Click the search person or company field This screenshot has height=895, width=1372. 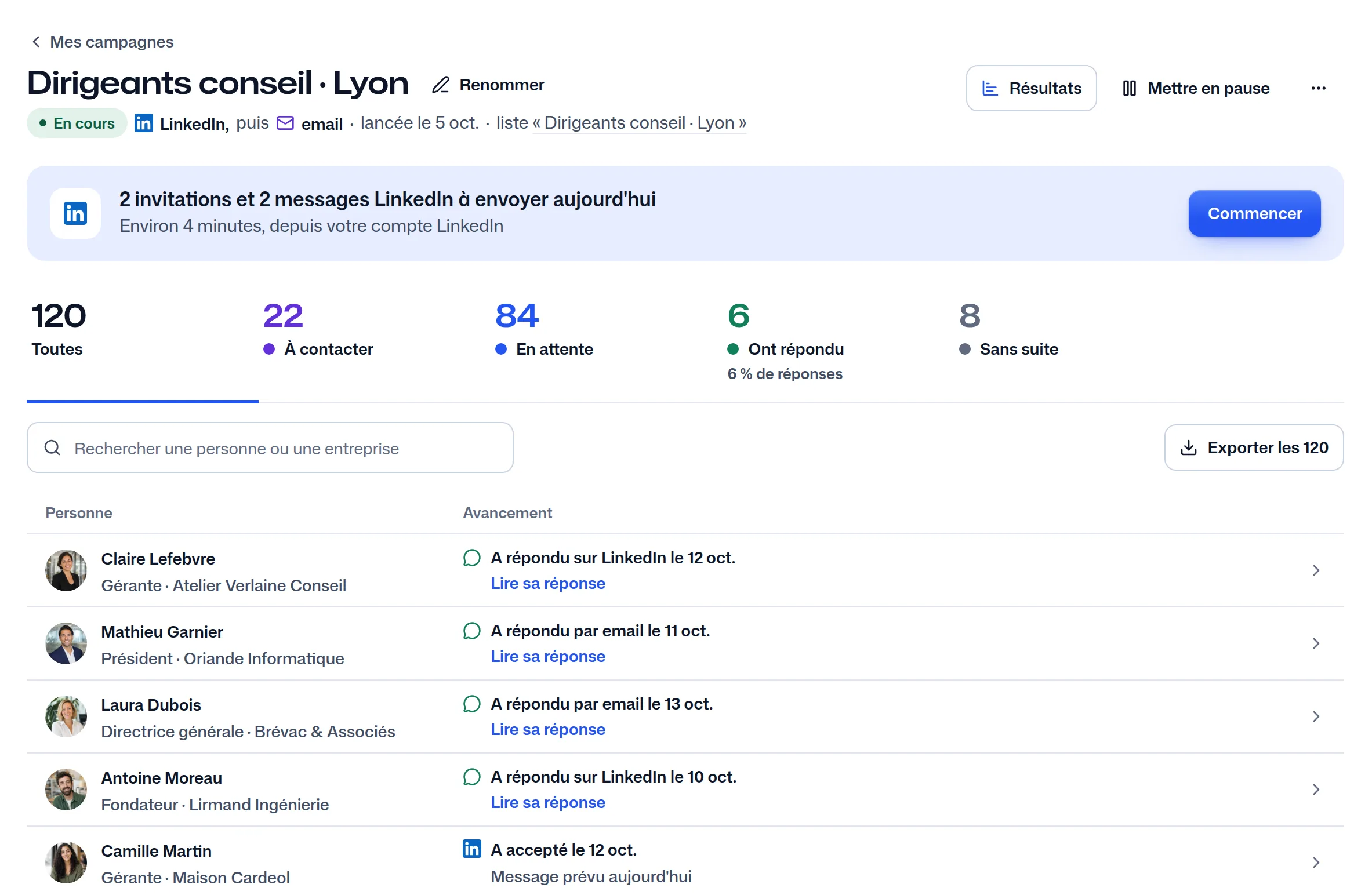(270, 447)
